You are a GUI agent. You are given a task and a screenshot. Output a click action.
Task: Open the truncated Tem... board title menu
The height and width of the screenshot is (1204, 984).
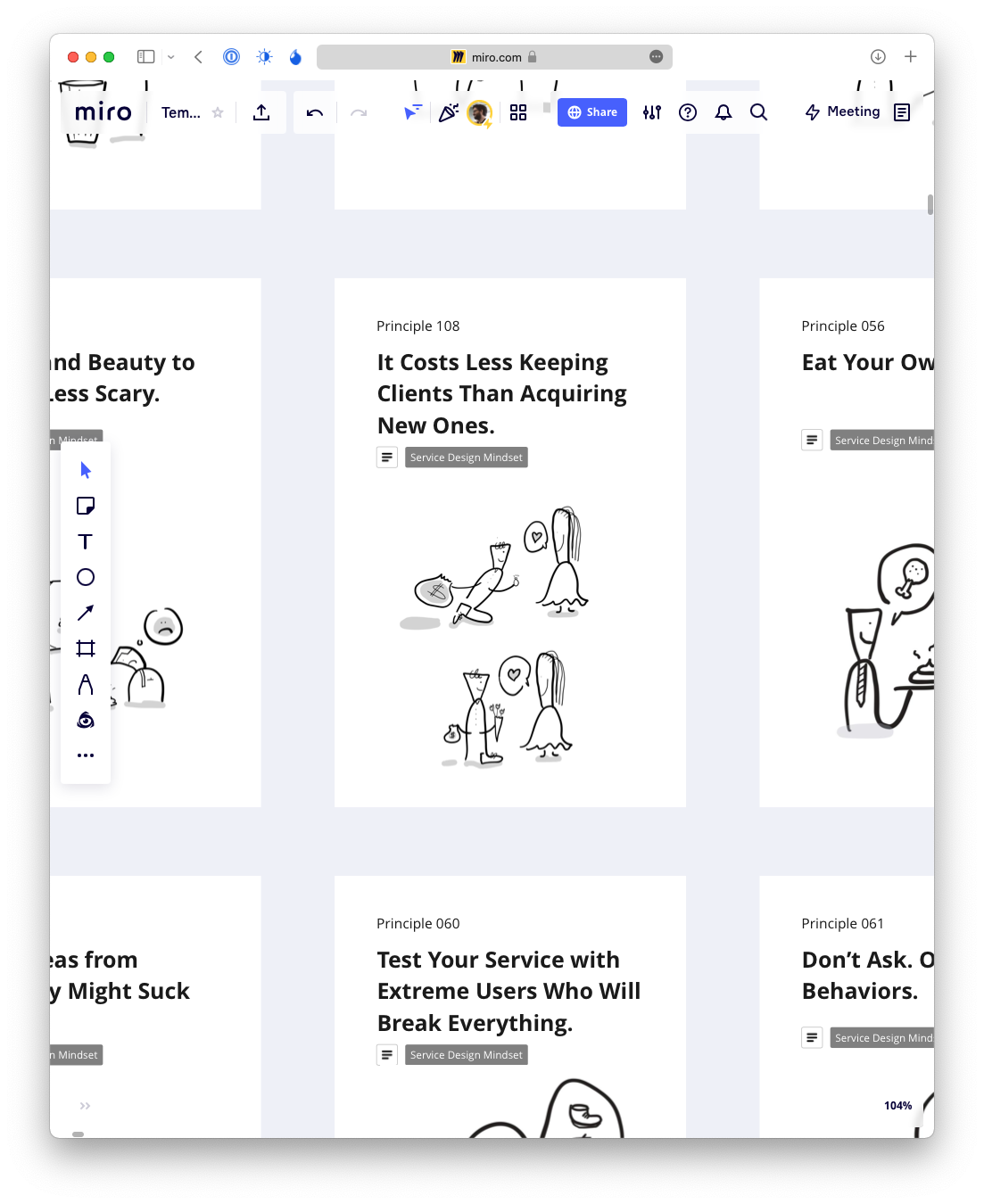pos(181,112)
